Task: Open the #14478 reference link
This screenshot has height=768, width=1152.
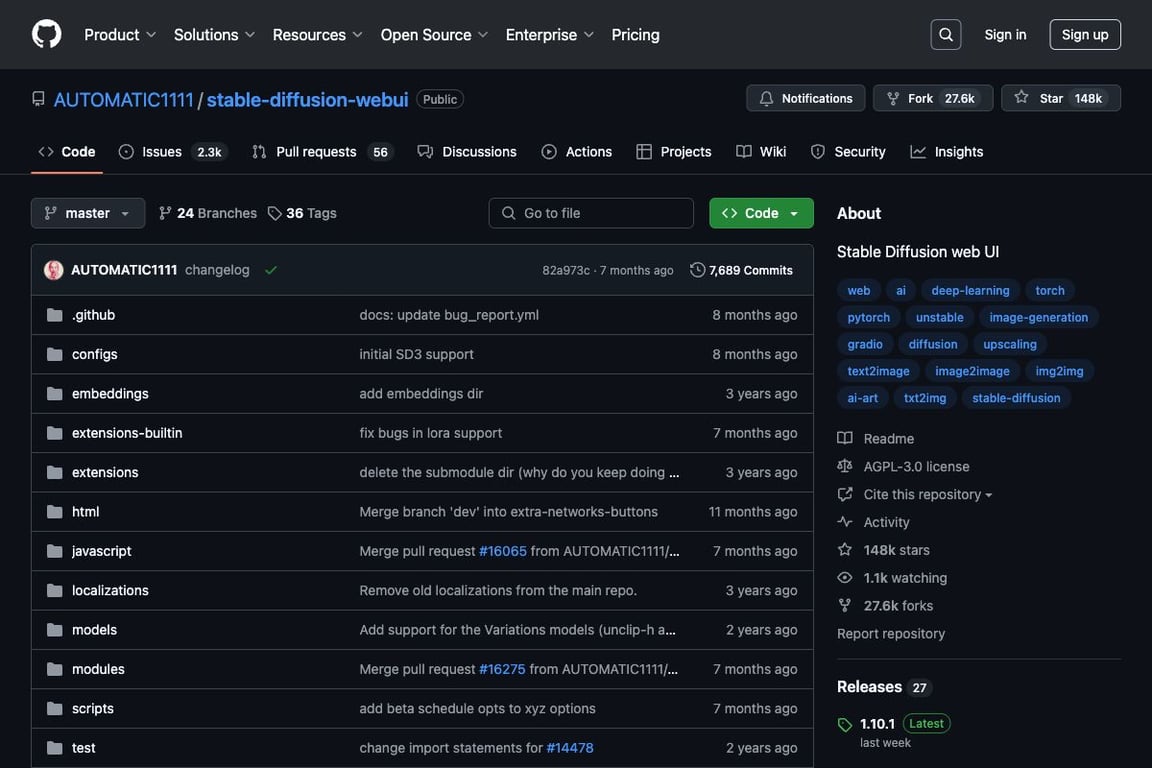Action: [570, 748]
